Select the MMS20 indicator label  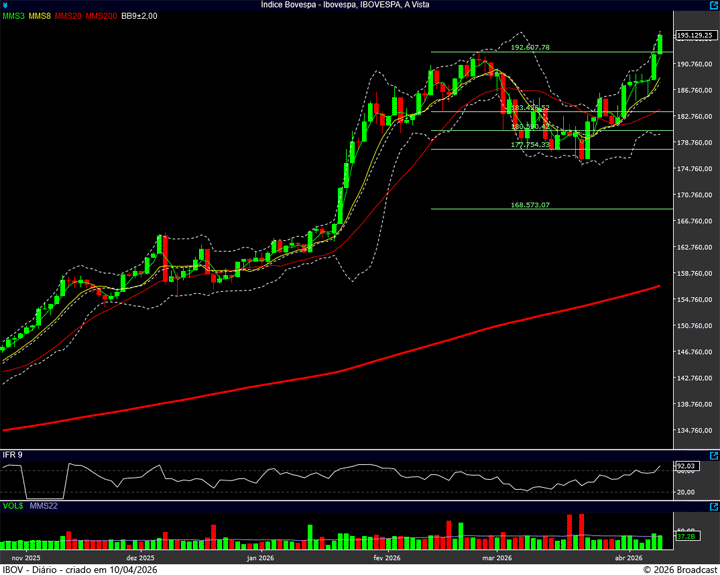pyautogui.click(x=68, y=16)
